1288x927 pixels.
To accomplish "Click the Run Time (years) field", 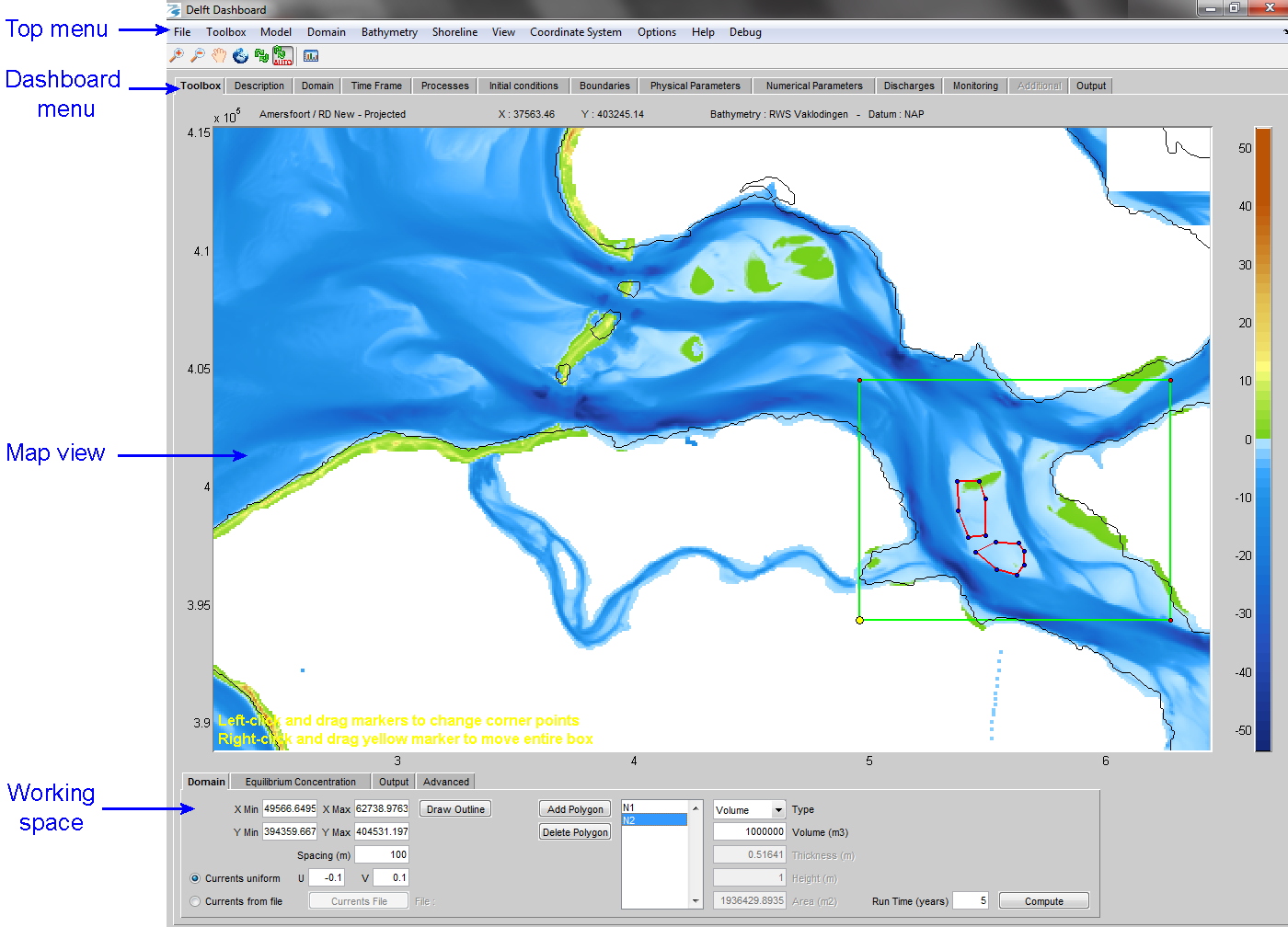I will (x=971, y=901).
